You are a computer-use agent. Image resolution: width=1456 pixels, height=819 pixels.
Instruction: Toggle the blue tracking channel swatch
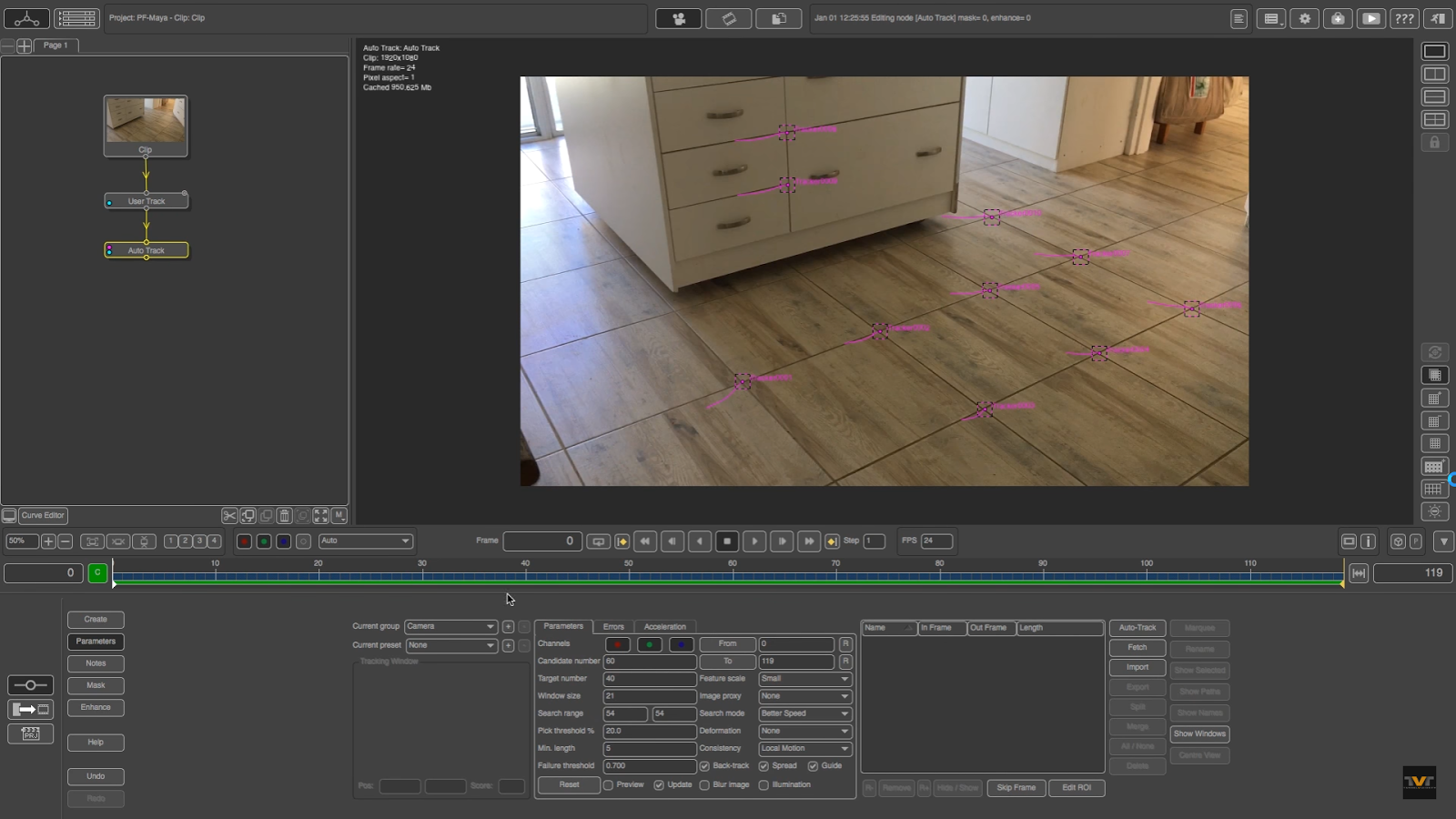coord(682,644)
